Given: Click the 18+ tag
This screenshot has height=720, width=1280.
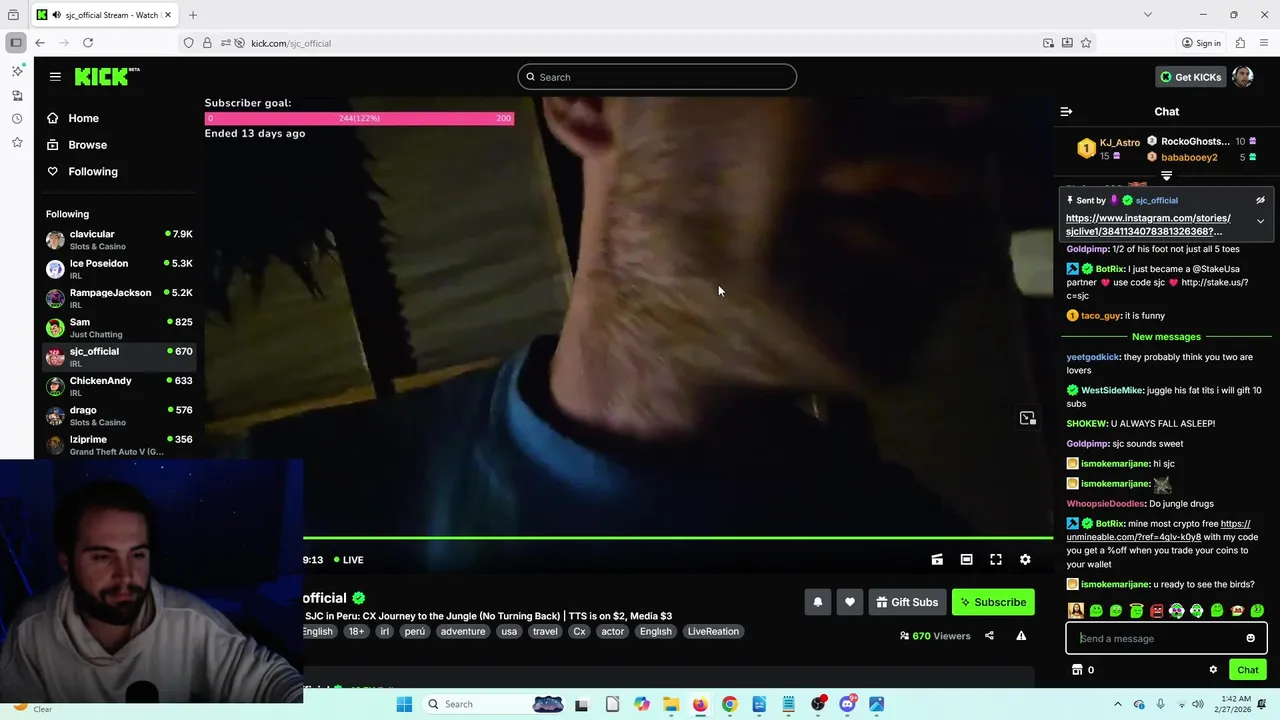Looking at the screenshot, I should tap(356, 631).
